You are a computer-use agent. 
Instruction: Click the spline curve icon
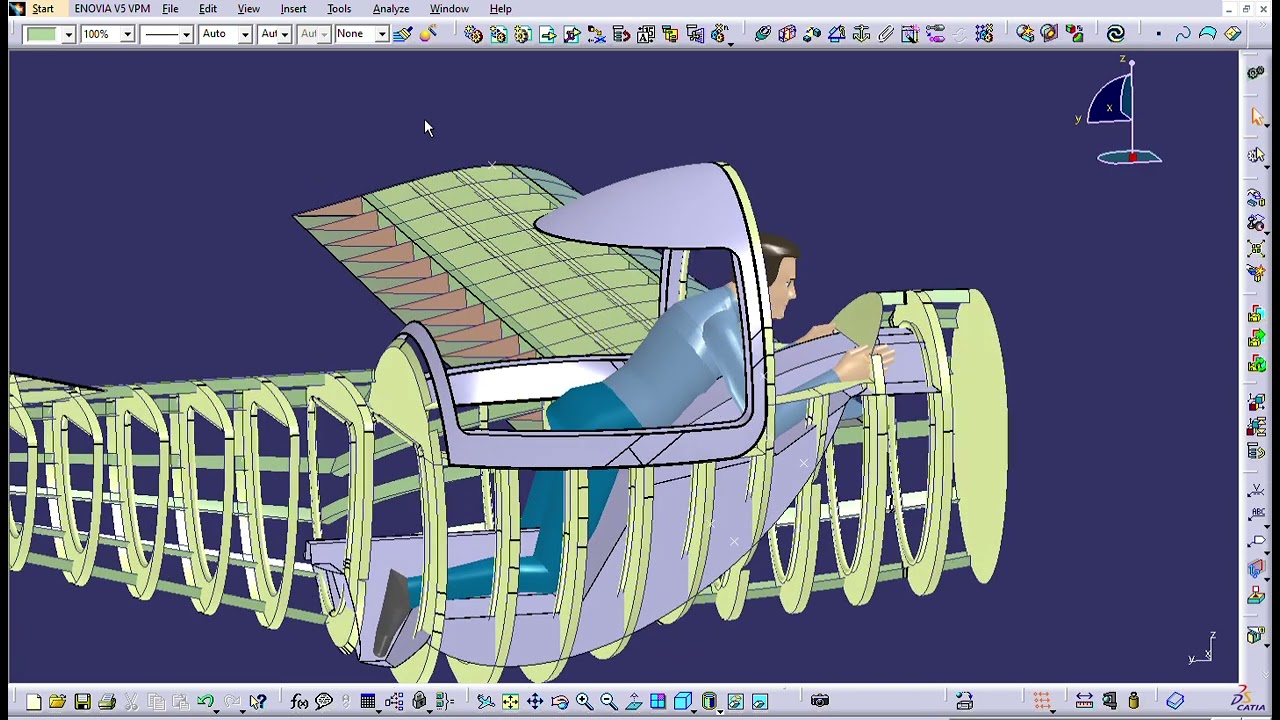[1183, 34]
